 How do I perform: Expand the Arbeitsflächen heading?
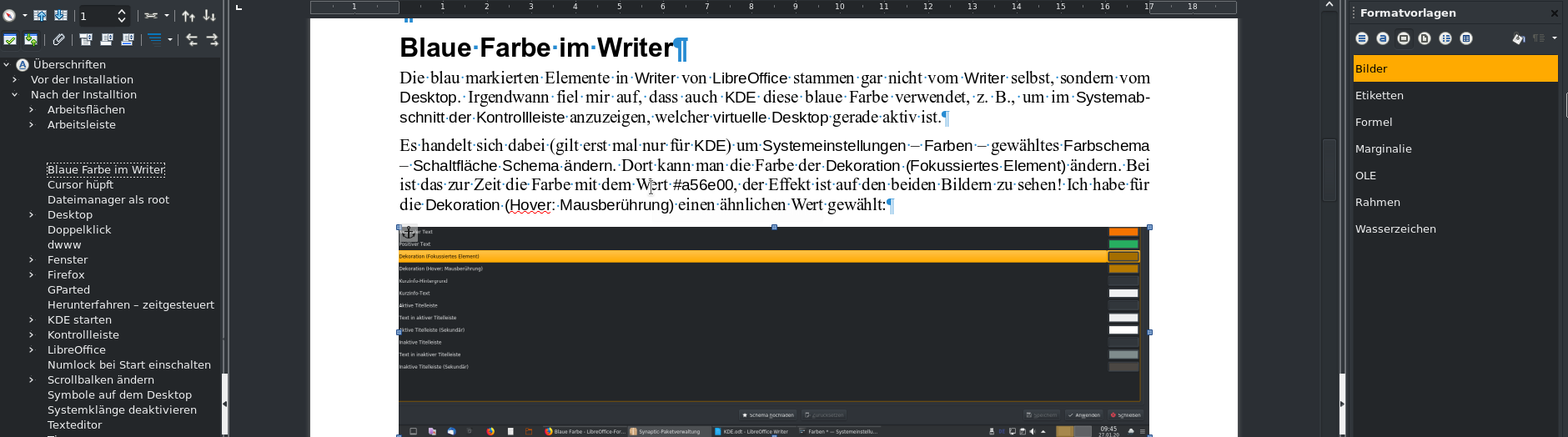31,109
